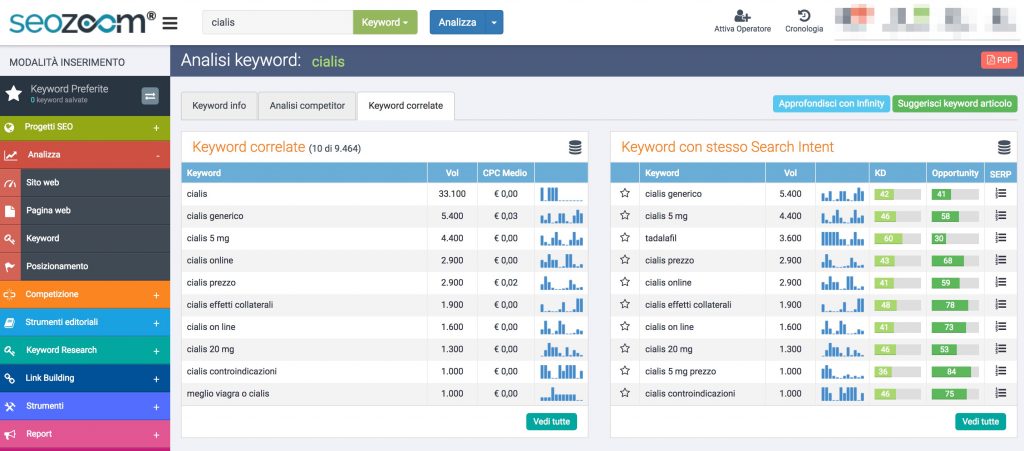Screen dimensions: 1024x451
Task: Click the Sito web gauge icon
Action: tap(10, 183)
